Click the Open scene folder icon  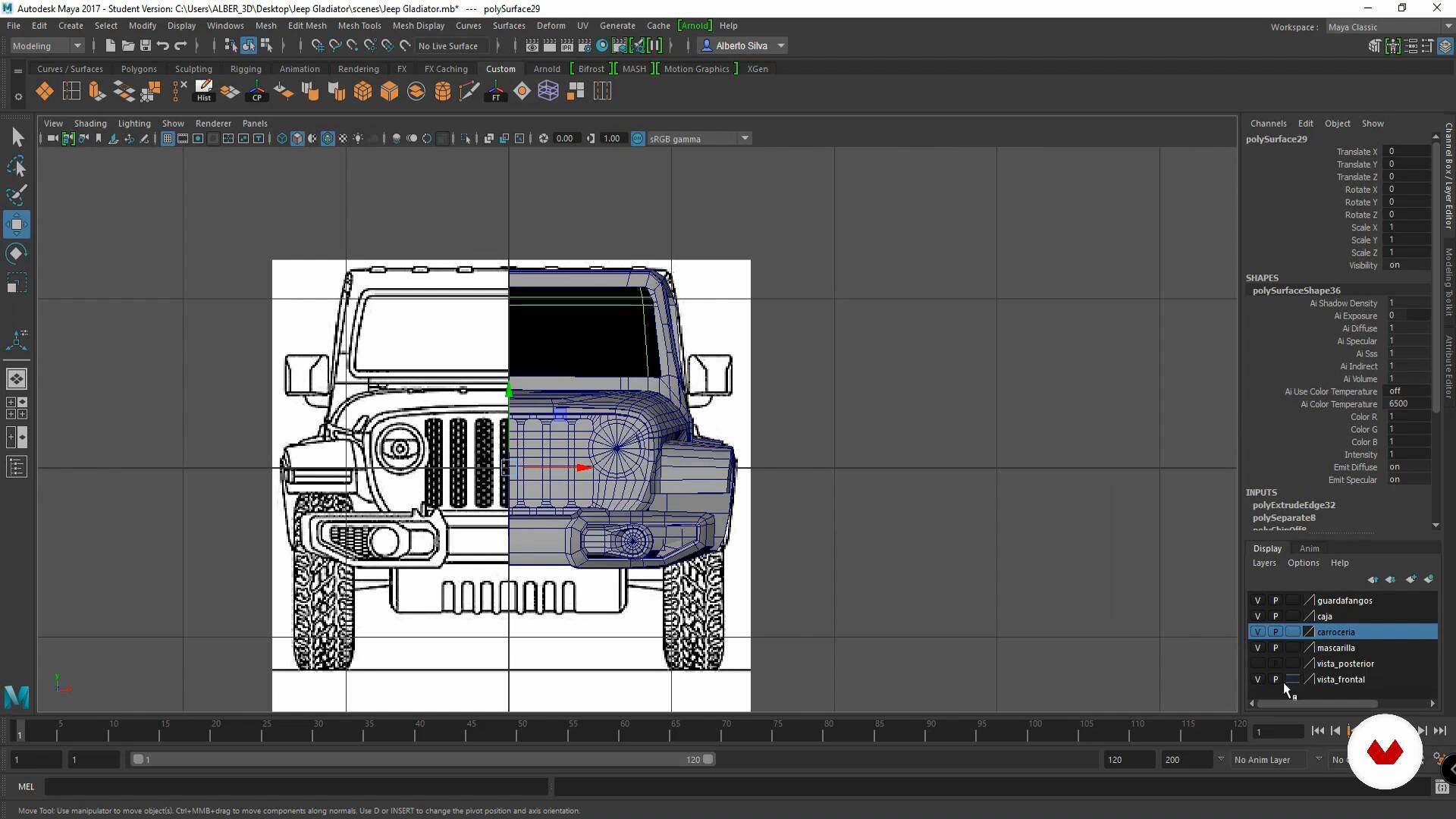point(127,45)
